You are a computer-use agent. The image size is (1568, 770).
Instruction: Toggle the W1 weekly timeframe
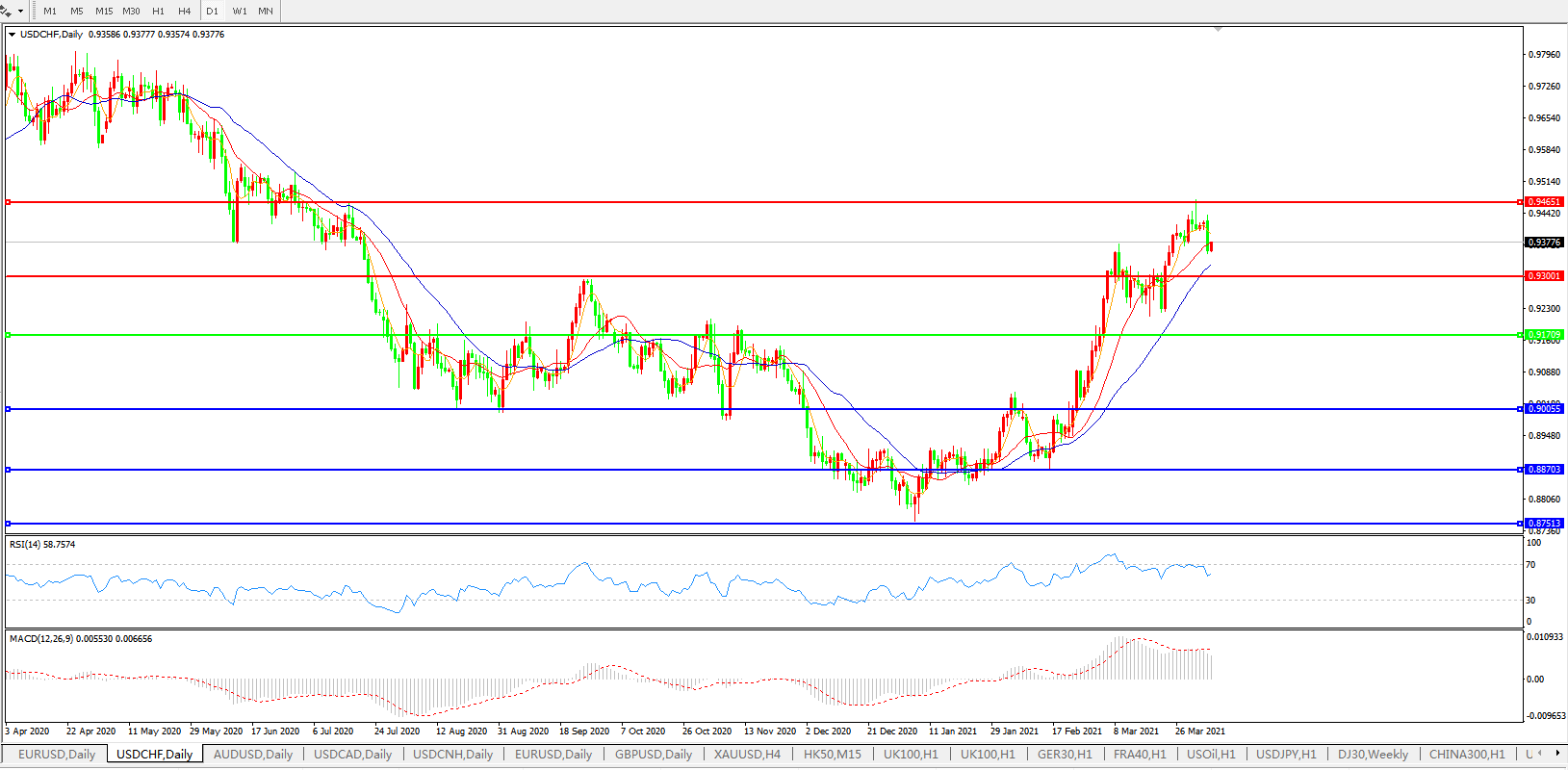239,12
